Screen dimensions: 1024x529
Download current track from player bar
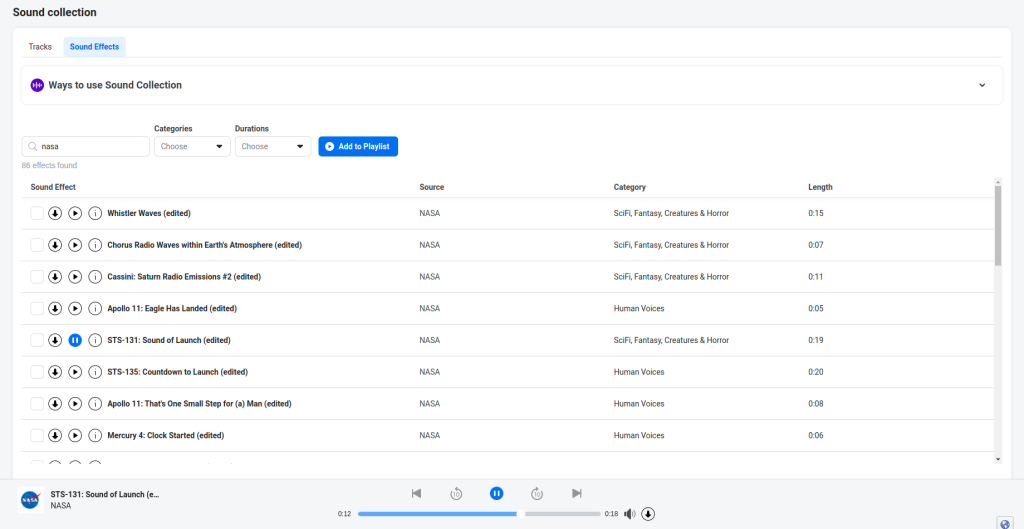coord(648,514)
